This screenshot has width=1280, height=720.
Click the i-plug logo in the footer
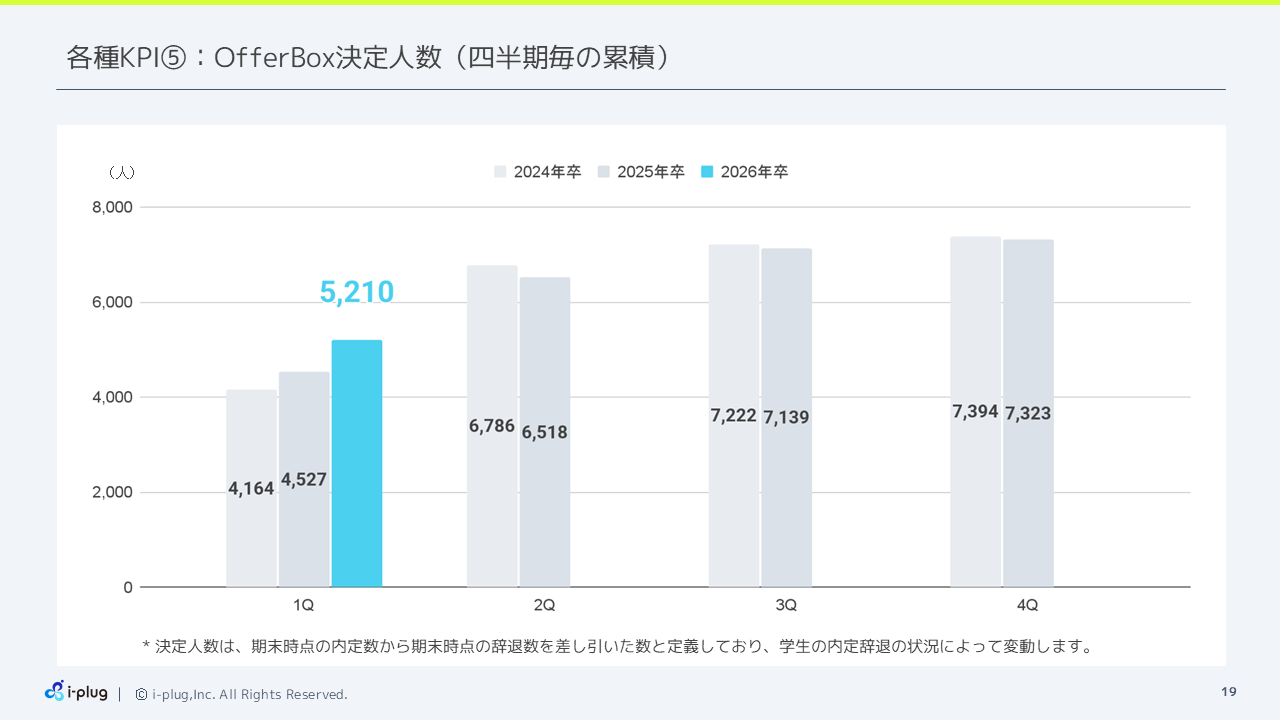[76, 691]
